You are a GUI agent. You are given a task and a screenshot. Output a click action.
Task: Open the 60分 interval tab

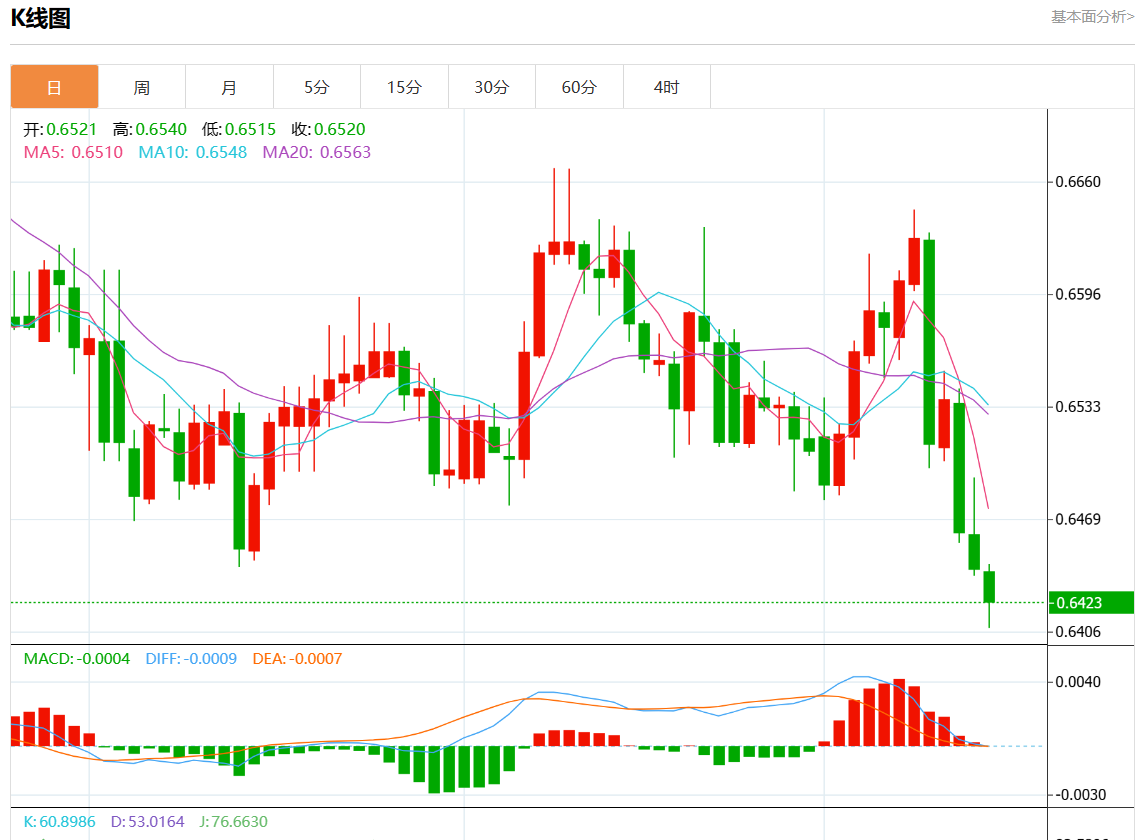coord(579,87)
